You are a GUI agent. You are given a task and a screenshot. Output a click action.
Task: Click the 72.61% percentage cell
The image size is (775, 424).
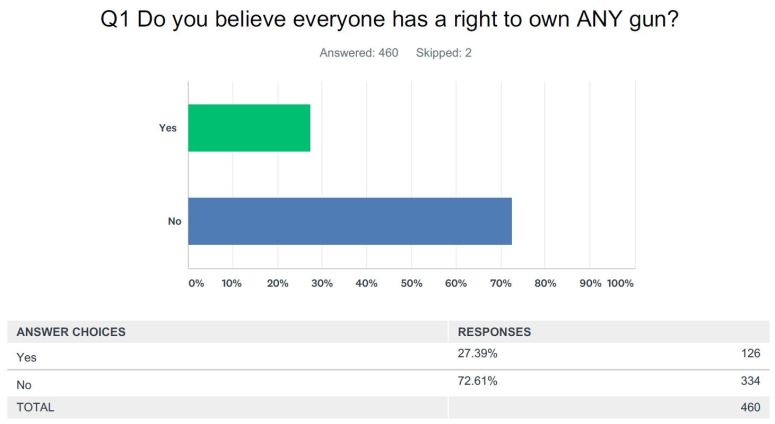477,381
